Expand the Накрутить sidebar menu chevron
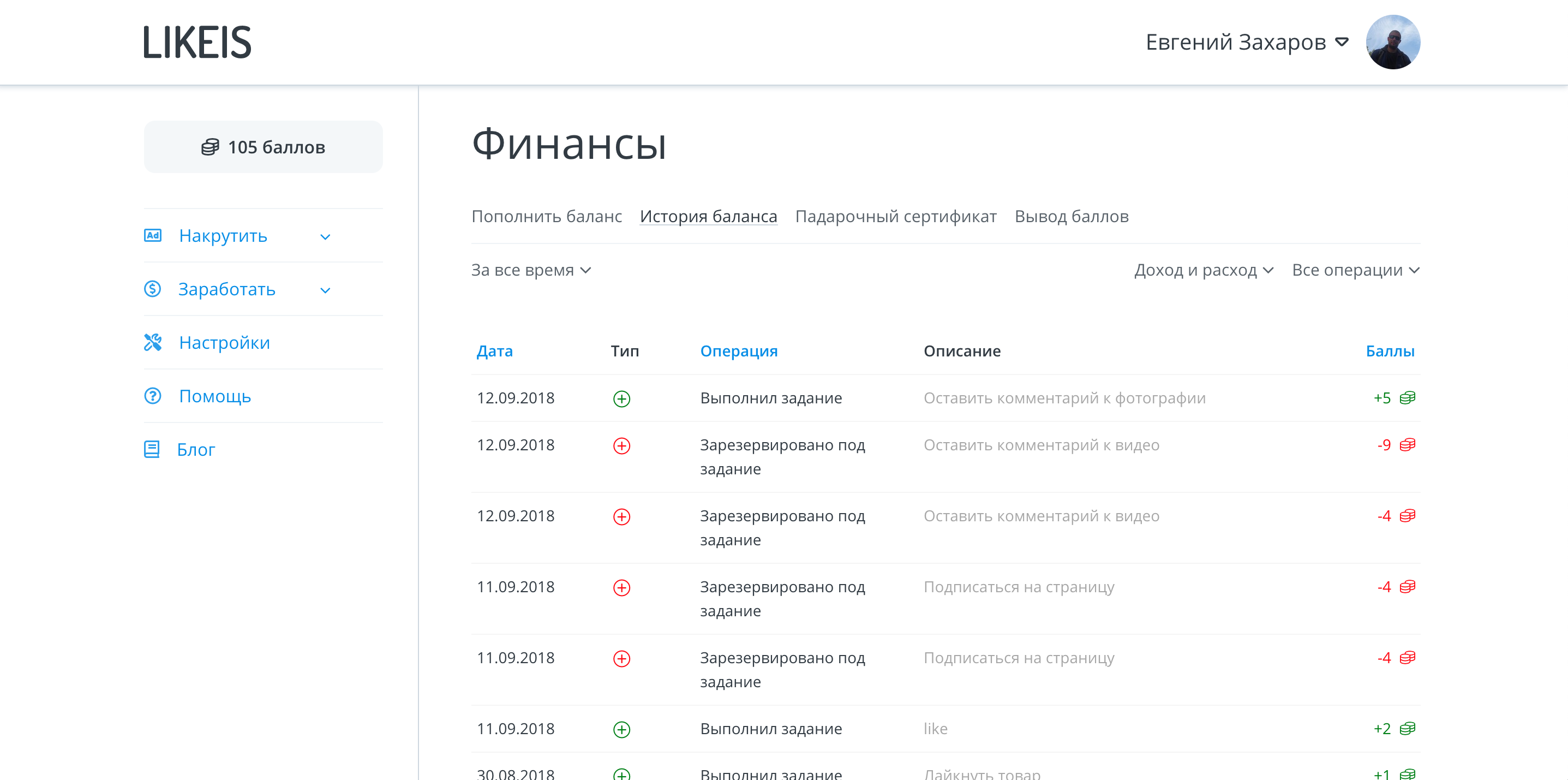Image resolution: width=1568 pixels, height=780 pixels. coord(325,237)
